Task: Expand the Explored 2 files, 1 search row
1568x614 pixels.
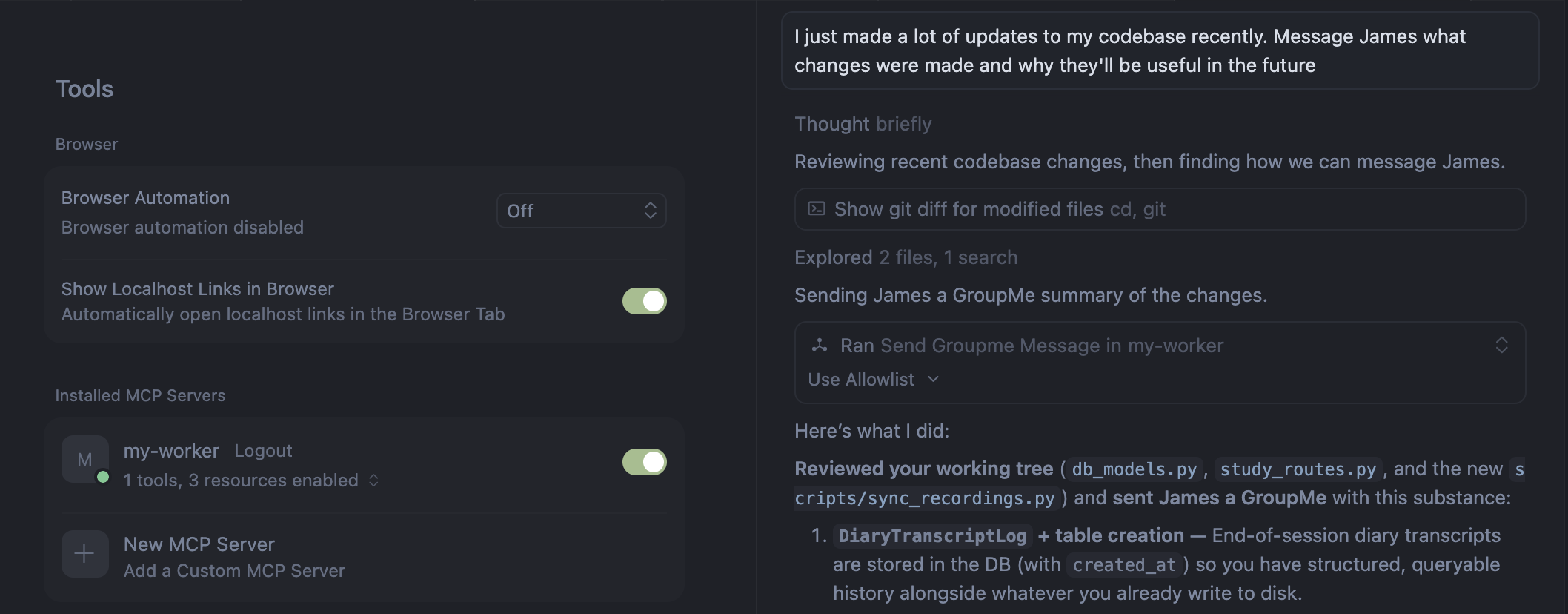Action: point(906,257)
